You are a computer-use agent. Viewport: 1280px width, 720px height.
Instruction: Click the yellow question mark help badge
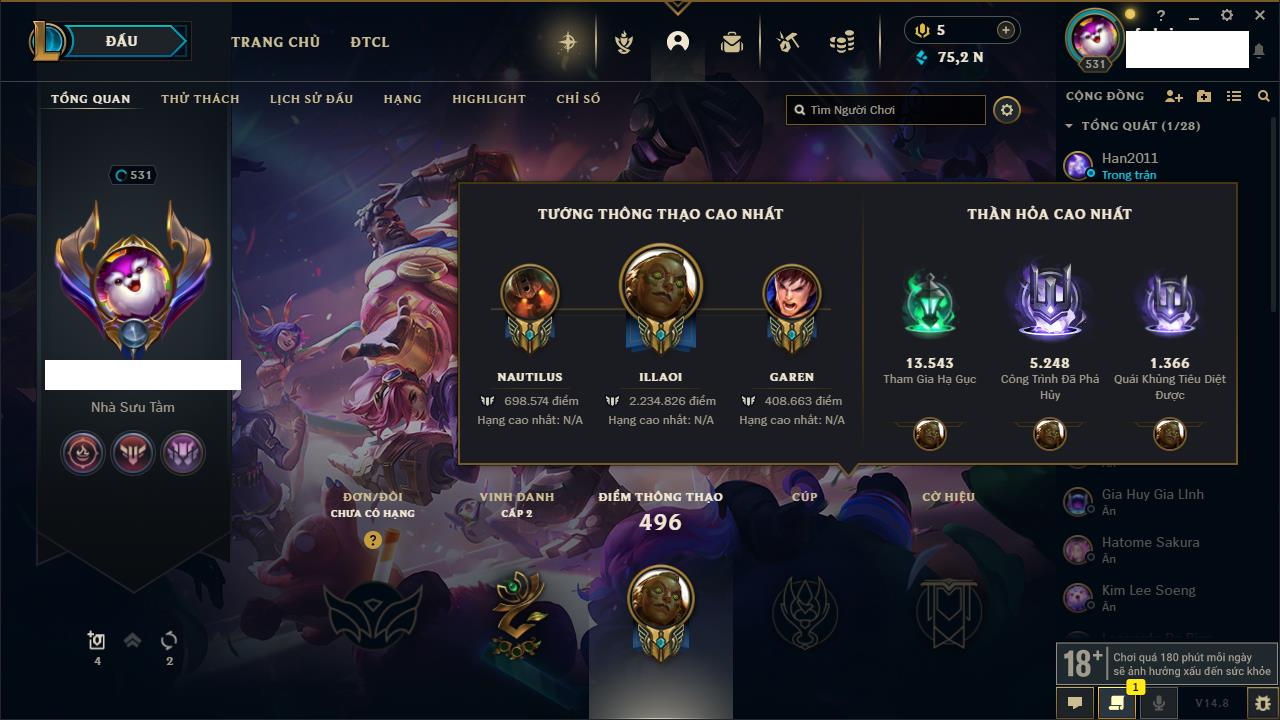(x=373, y=540)
